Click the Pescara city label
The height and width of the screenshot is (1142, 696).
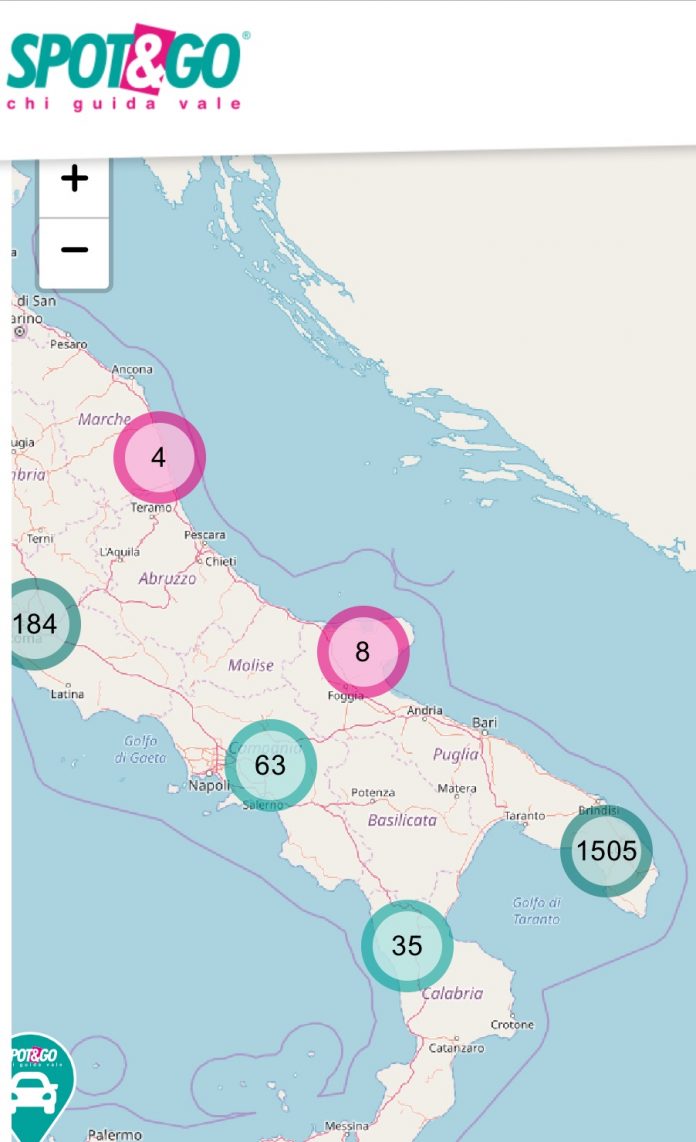pyautogui.click(x=205, y=535)
